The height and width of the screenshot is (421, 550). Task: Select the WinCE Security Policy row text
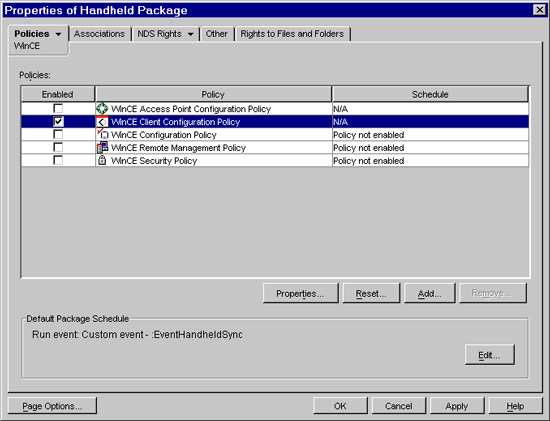(x=154, y=161)
